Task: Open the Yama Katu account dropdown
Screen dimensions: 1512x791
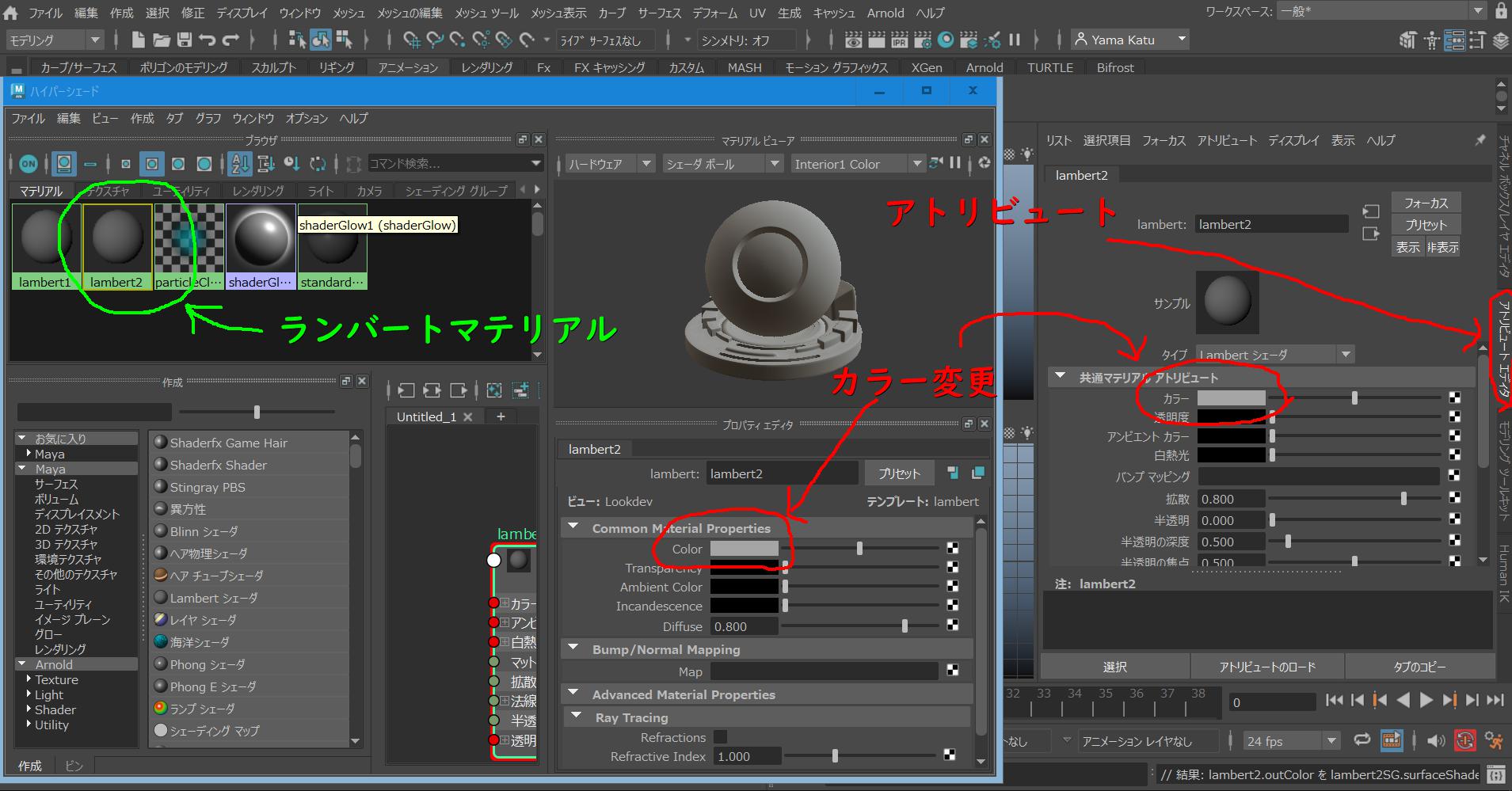Action: tap(1130, 40)
